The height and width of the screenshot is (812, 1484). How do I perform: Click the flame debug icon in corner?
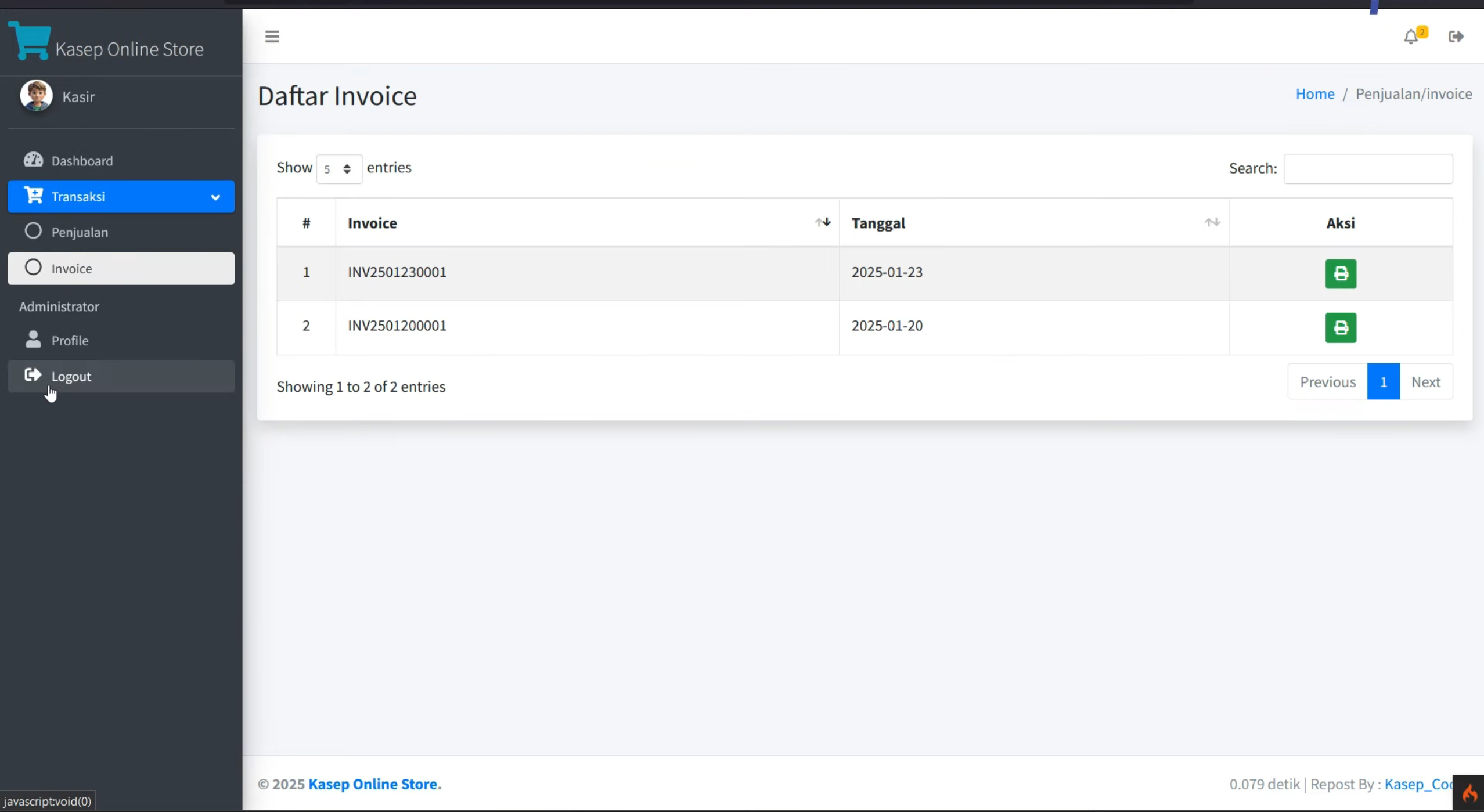point(1469,793)
